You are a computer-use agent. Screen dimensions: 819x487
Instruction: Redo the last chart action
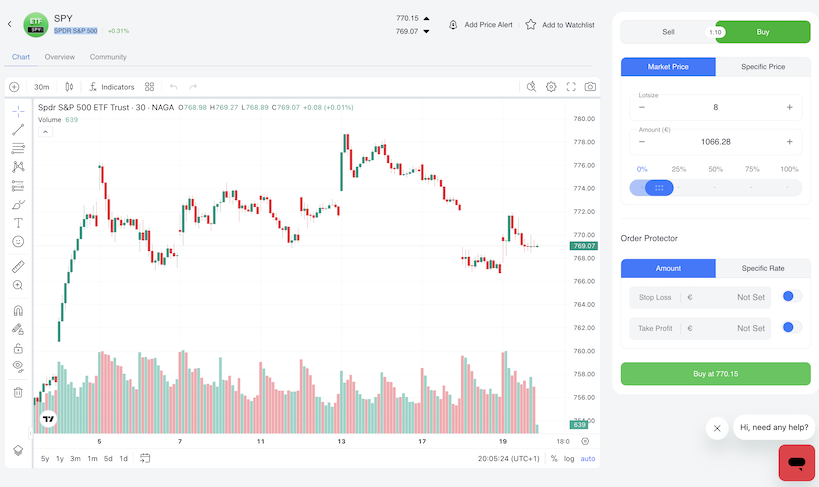point(193,87)
